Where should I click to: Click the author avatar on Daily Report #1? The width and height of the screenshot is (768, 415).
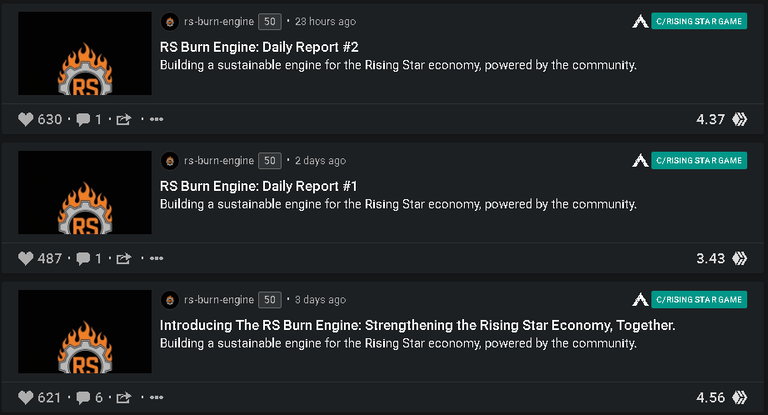[x=170, y=161]
